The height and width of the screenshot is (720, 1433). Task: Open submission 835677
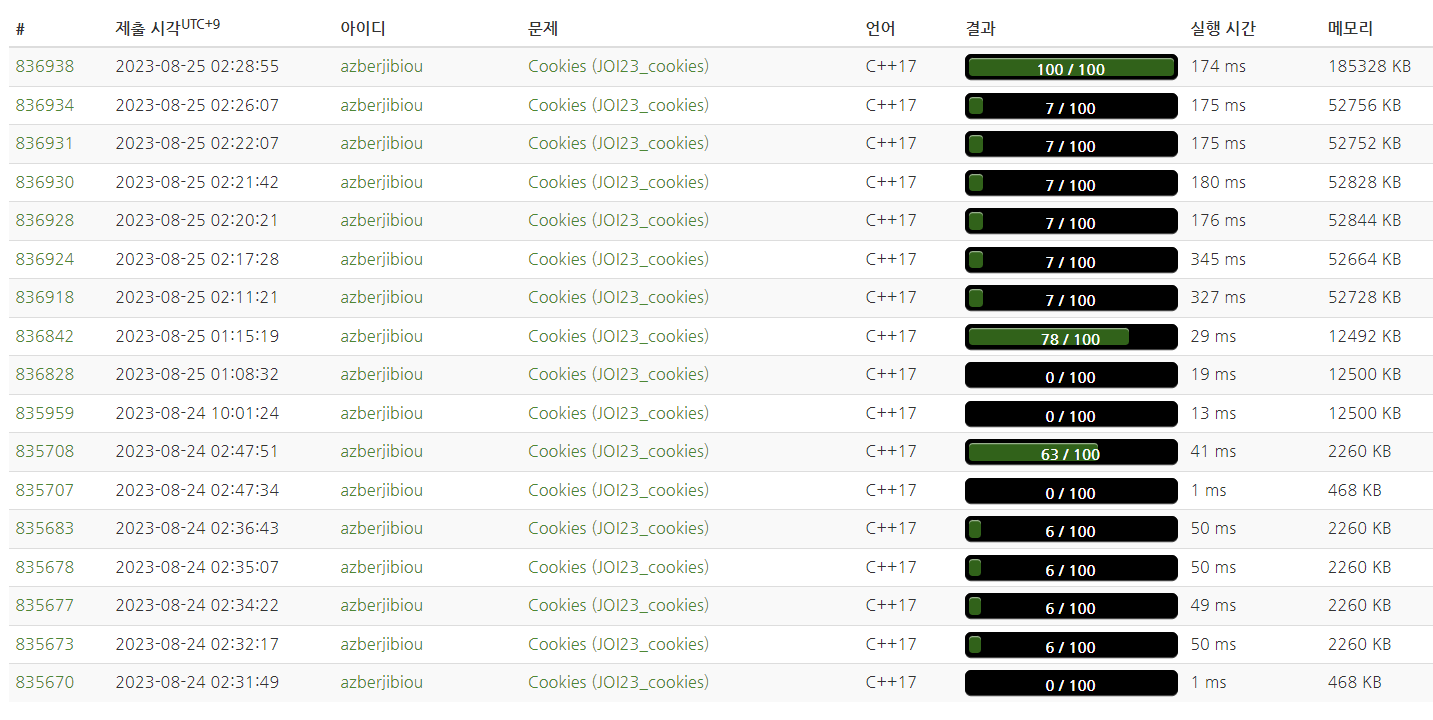coord(45,605)
